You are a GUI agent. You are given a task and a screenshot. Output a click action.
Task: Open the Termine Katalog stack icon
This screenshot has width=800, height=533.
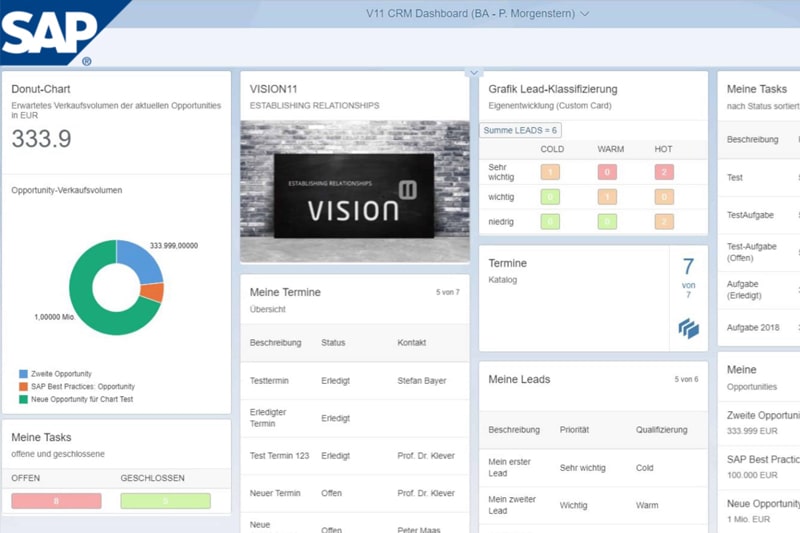pyautogui.click(x=688, y=328)
